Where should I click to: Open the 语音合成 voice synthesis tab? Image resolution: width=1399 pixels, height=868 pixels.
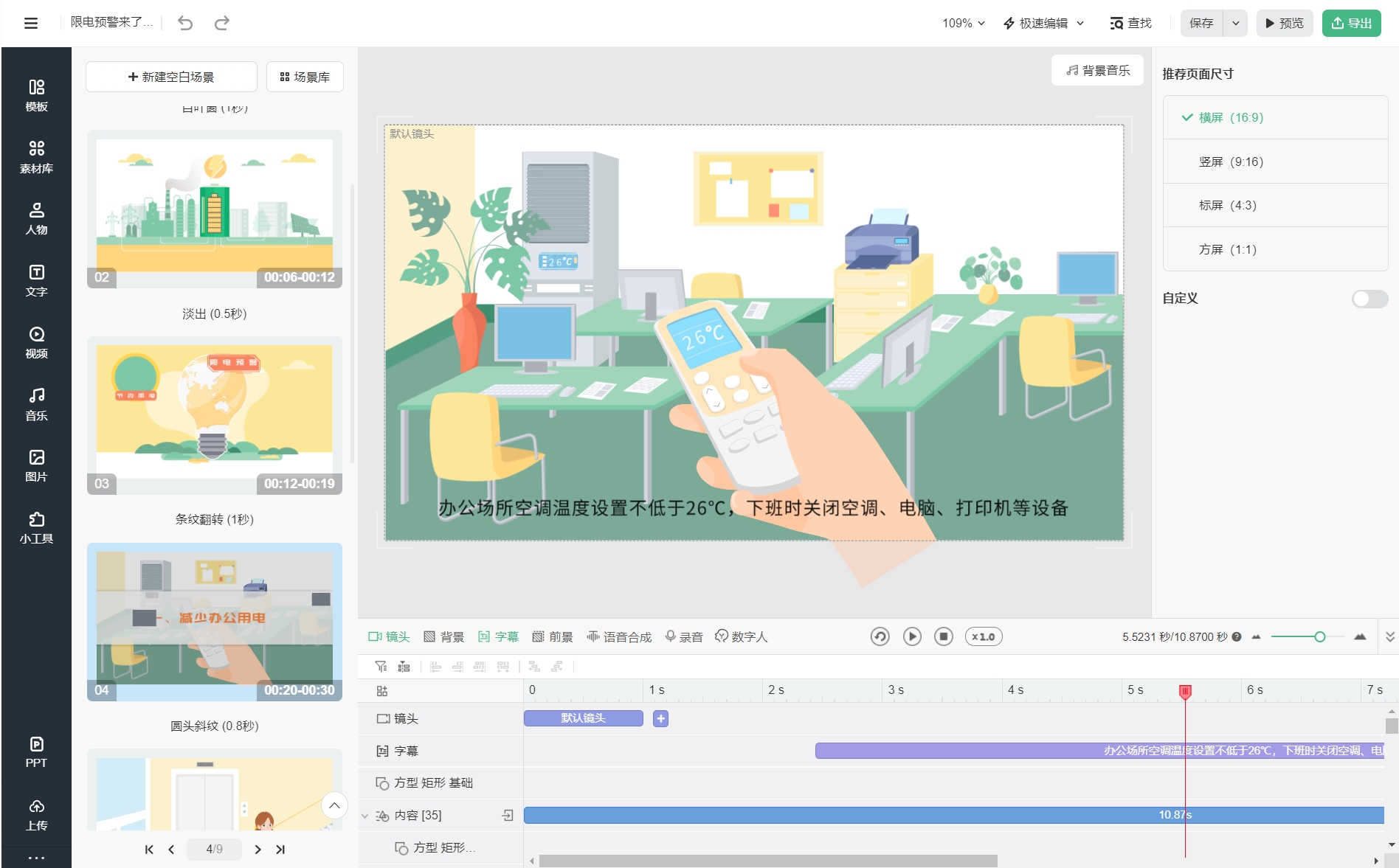pyautogui.click(x=619, y=636)
